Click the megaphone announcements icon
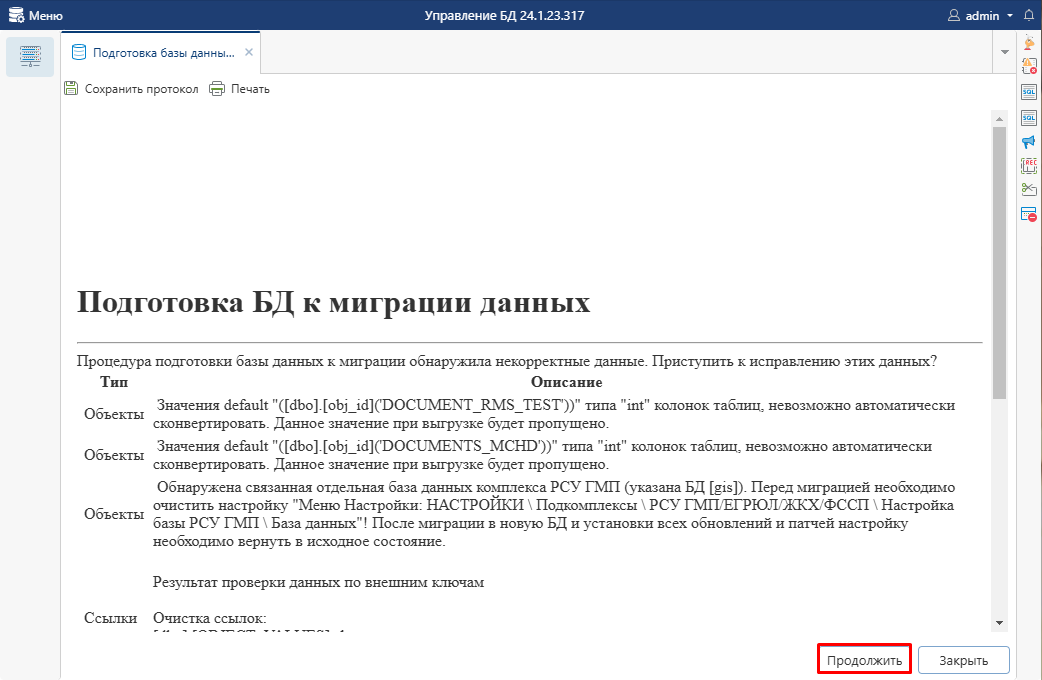1042x680 pixels. point(1029,142)
